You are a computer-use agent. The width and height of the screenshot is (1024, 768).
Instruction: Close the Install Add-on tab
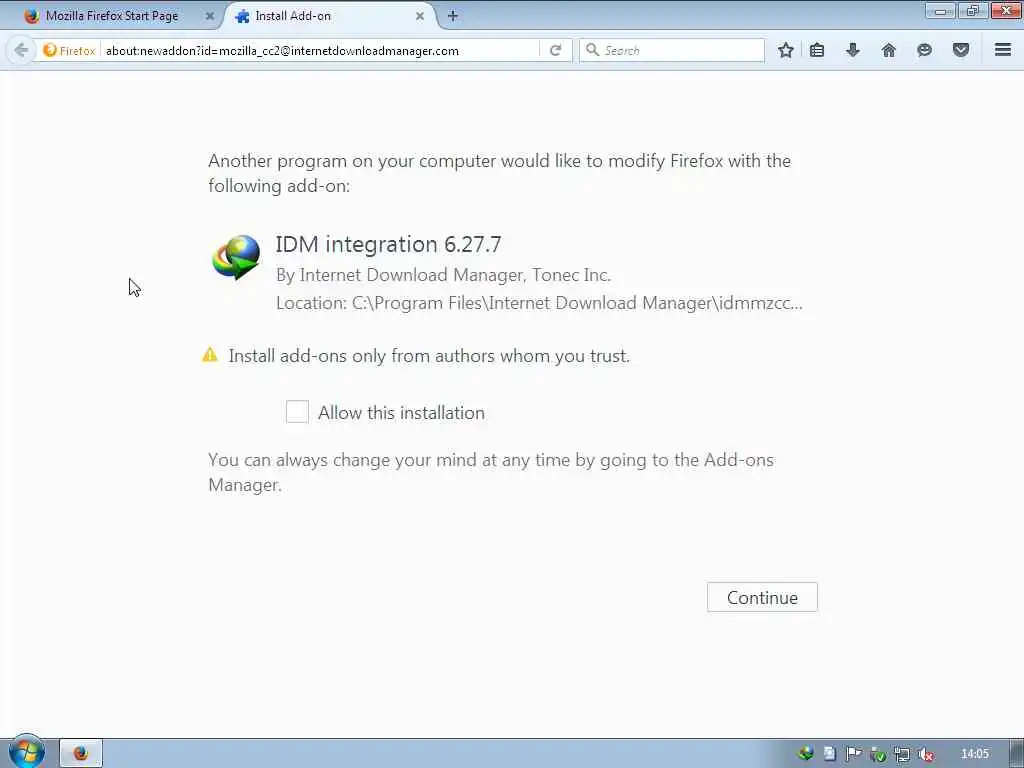coord(420,16)
